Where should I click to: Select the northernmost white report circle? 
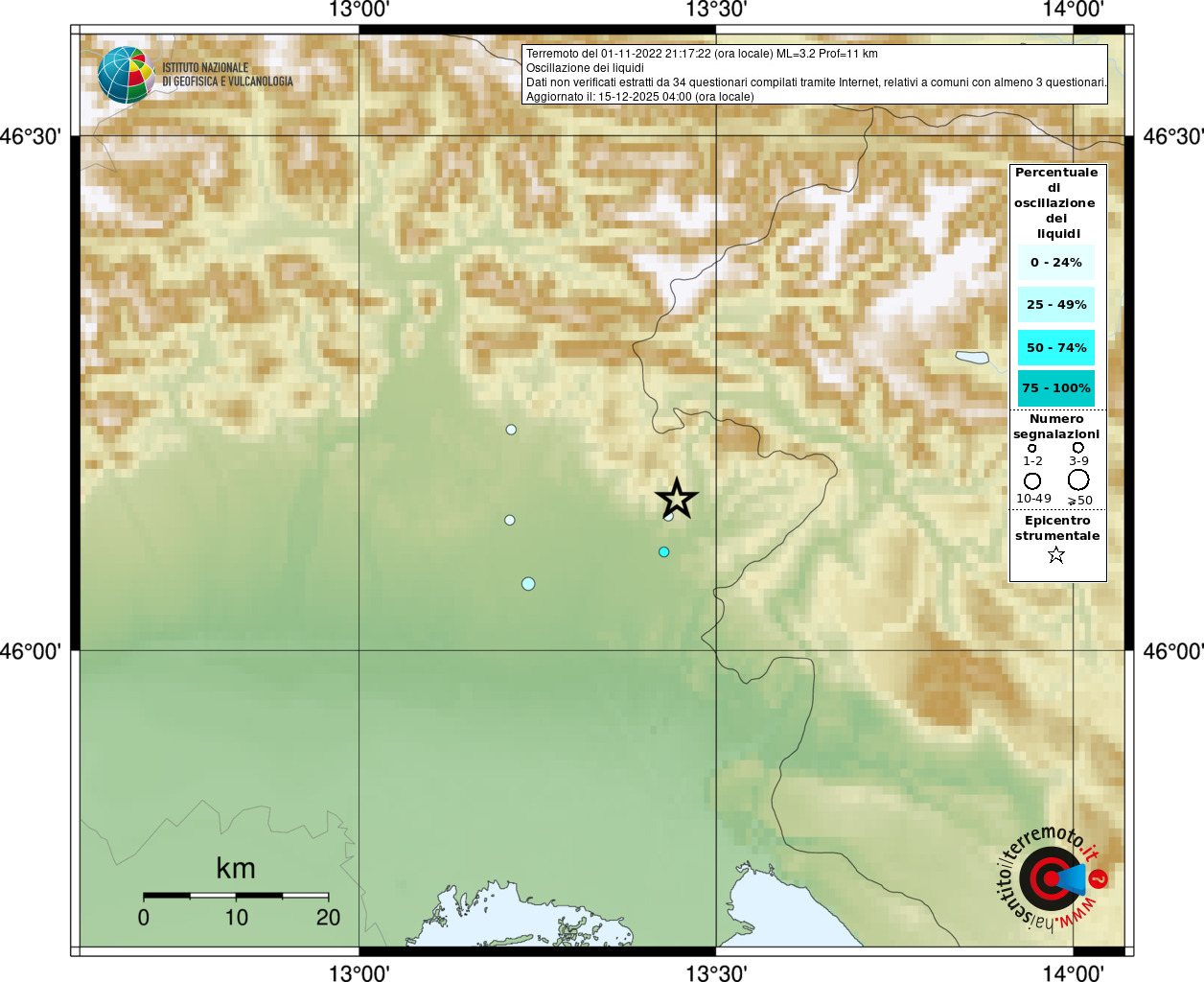(x=511, y=430)
